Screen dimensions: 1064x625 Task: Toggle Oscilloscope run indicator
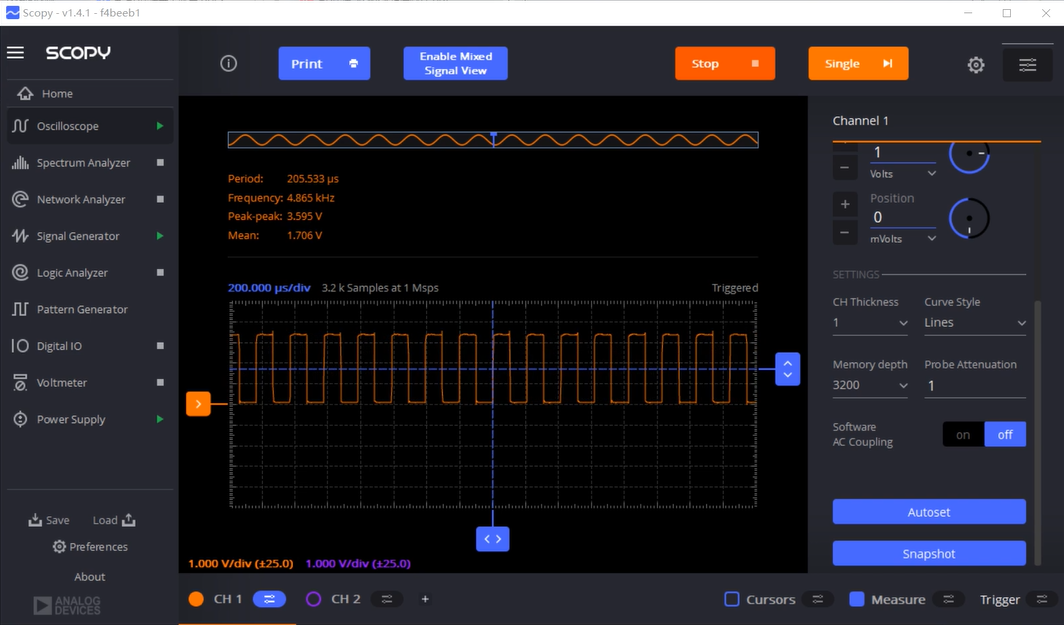[160, 126]
